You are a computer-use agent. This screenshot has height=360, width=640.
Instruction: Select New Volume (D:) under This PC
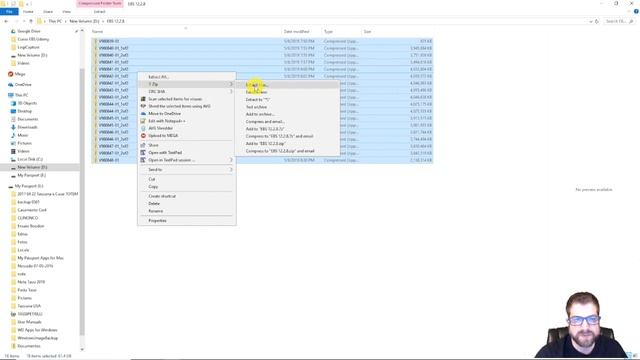[32, 167]
